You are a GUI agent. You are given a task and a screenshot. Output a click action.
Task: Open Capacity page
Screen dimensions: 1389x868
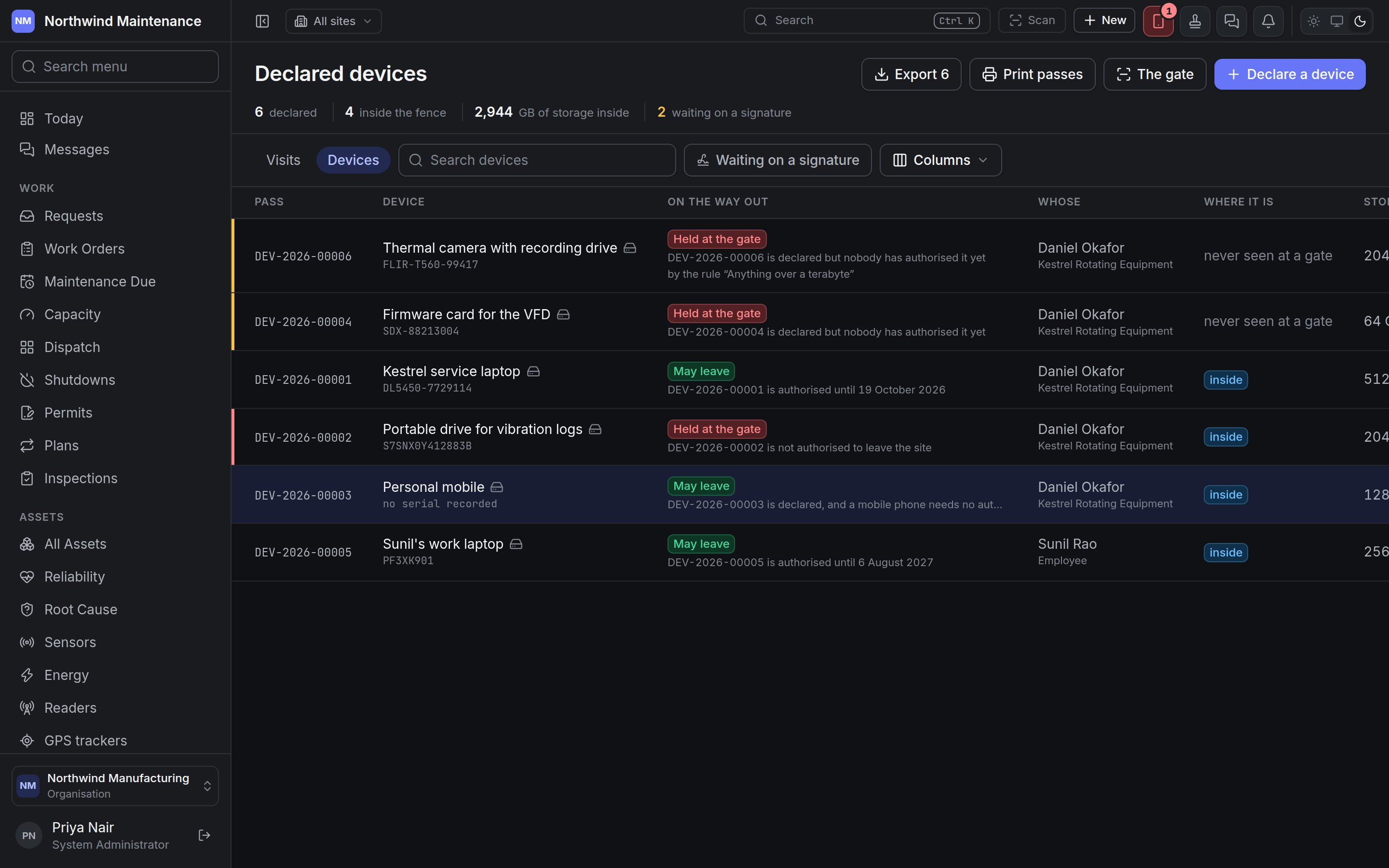coord(115,314)
